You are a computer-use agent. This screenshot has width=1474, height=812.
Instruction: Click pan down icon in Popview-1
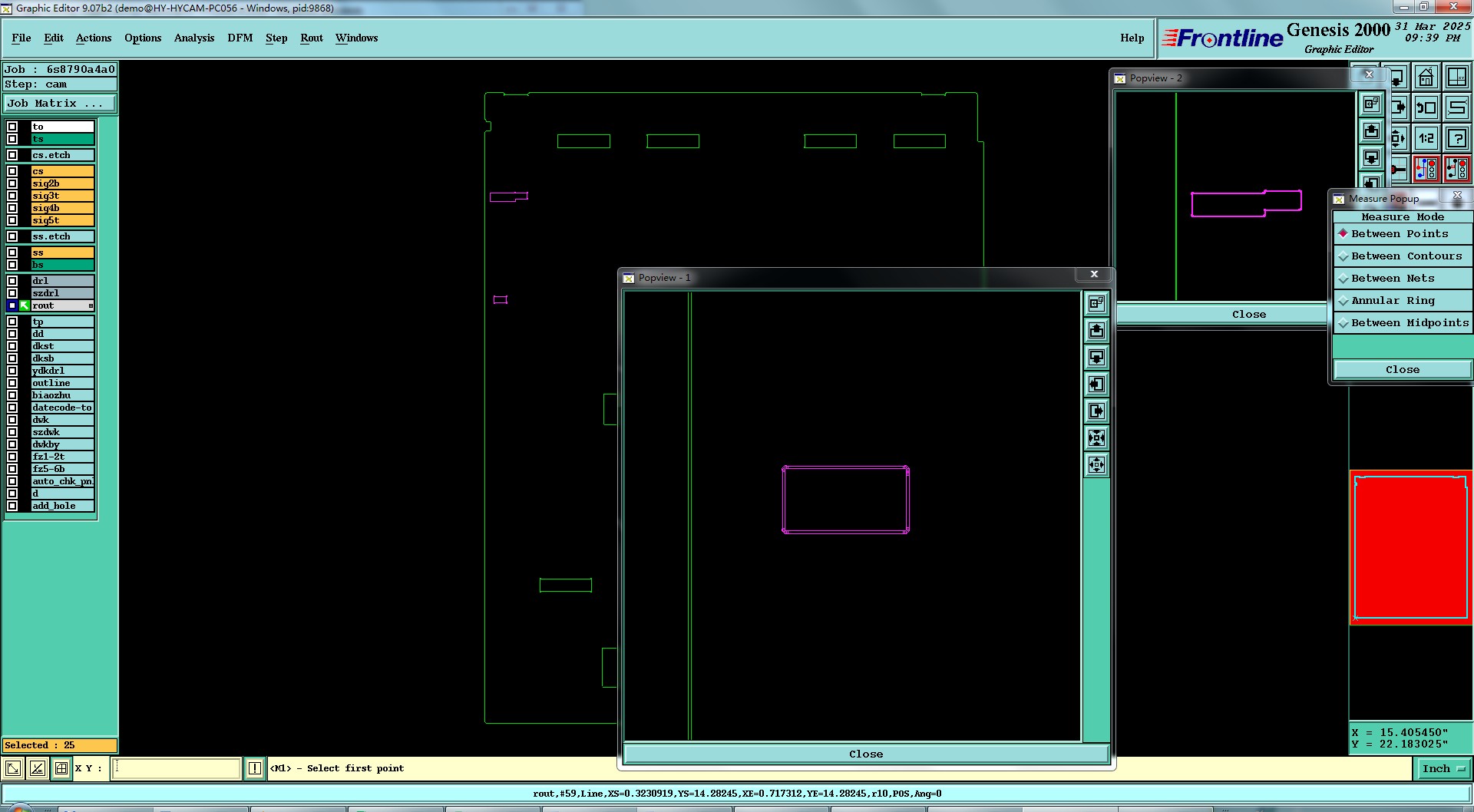(1096, 357)
